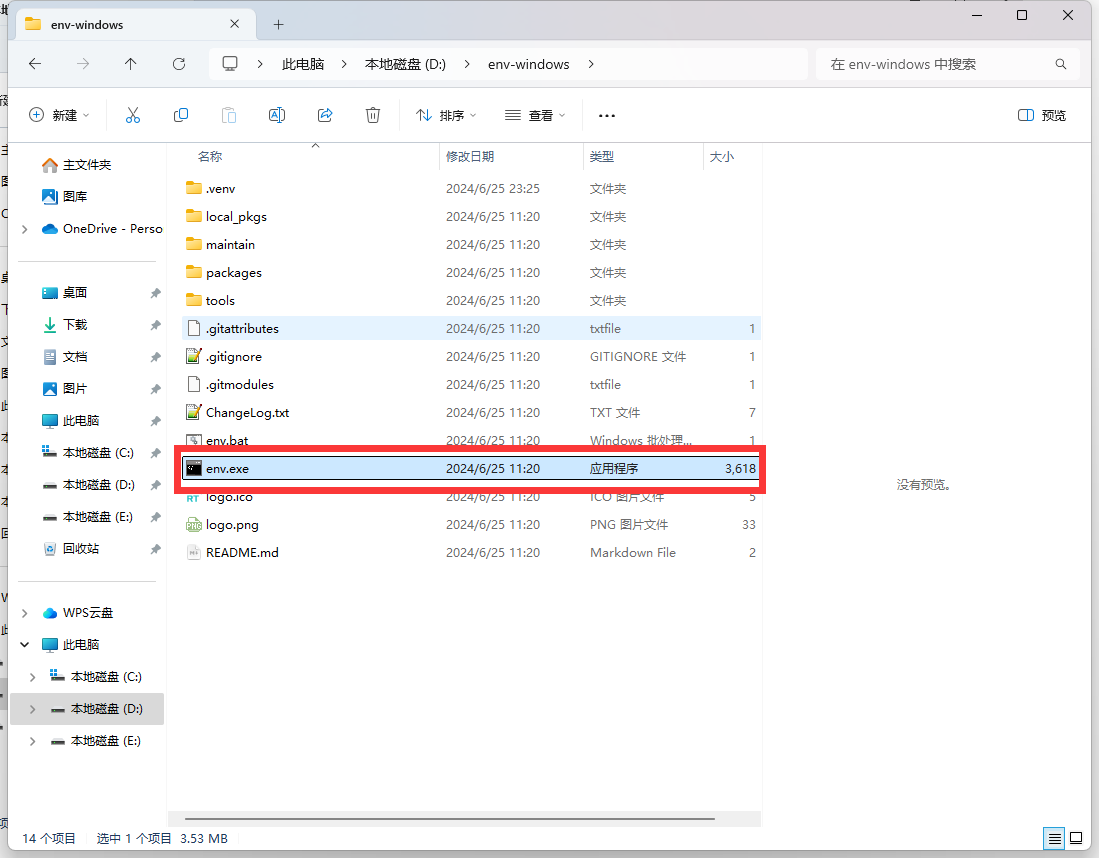The height and width of the screenshot is (858, 1099).
Task: Open the 查看 view dropdown
Action: [535, 115]
